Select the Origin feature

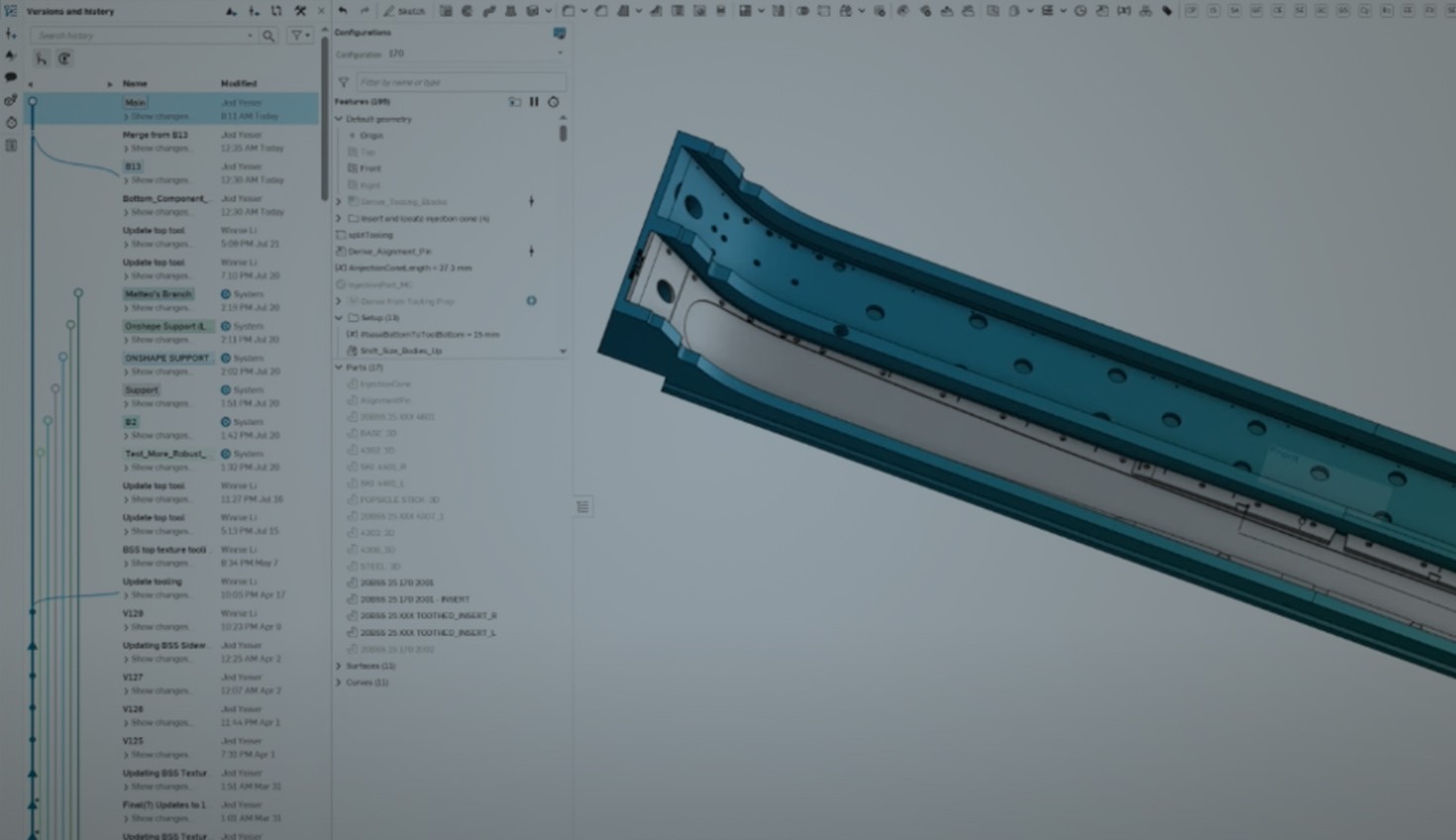(371, 136)
